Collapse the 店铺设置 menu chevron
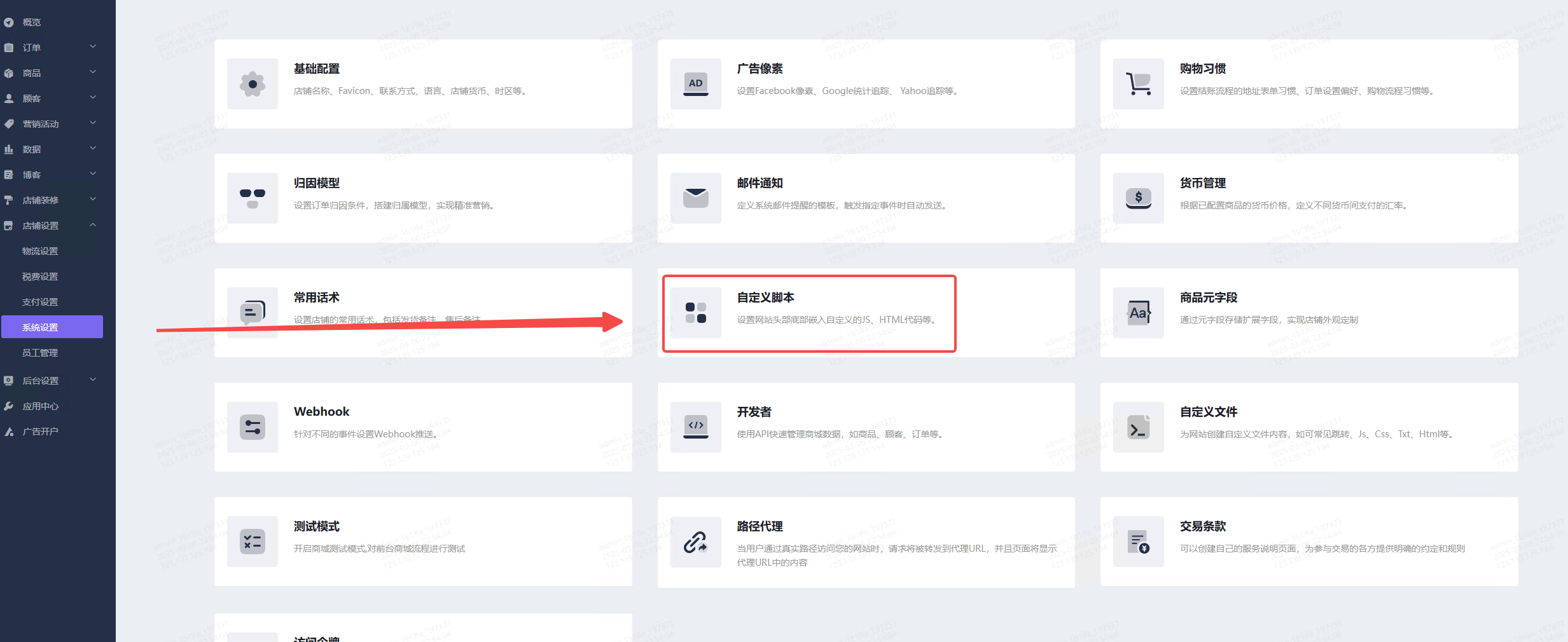Viewport: 1568px width, 642px height. (x=93, y=224)
